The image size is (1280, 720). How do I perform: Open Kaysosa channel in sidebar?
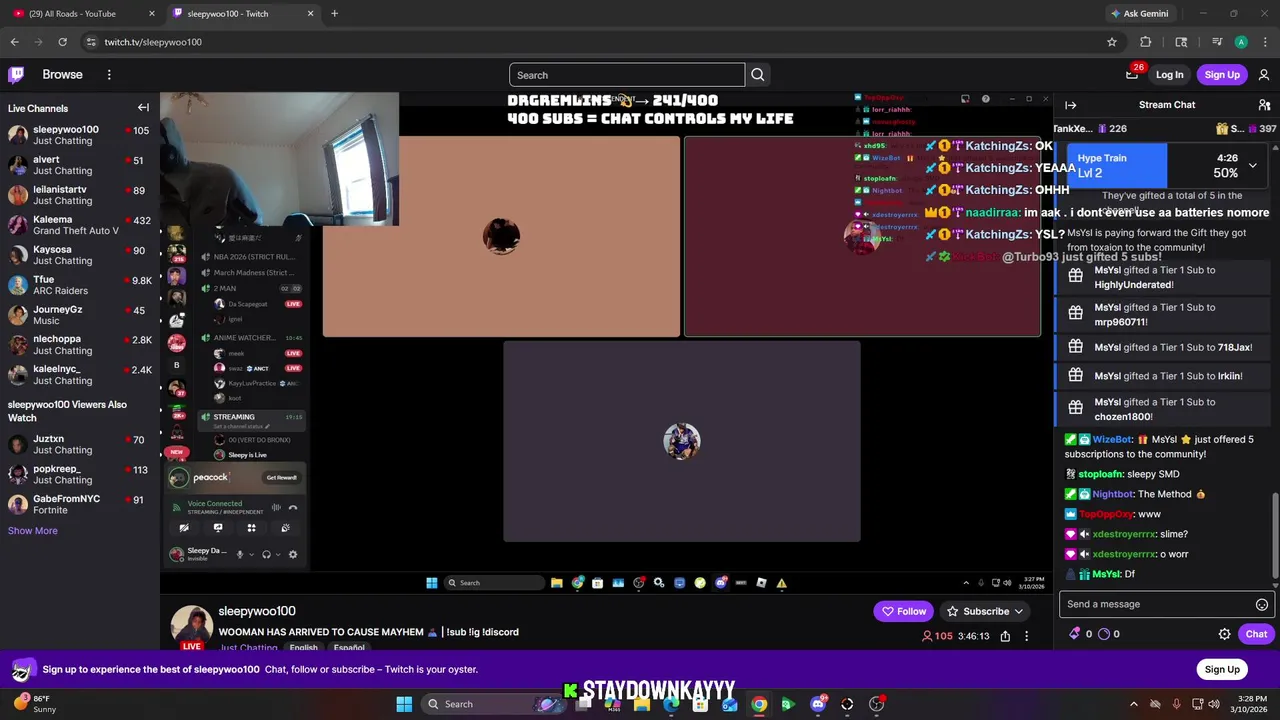click(80, 255)
